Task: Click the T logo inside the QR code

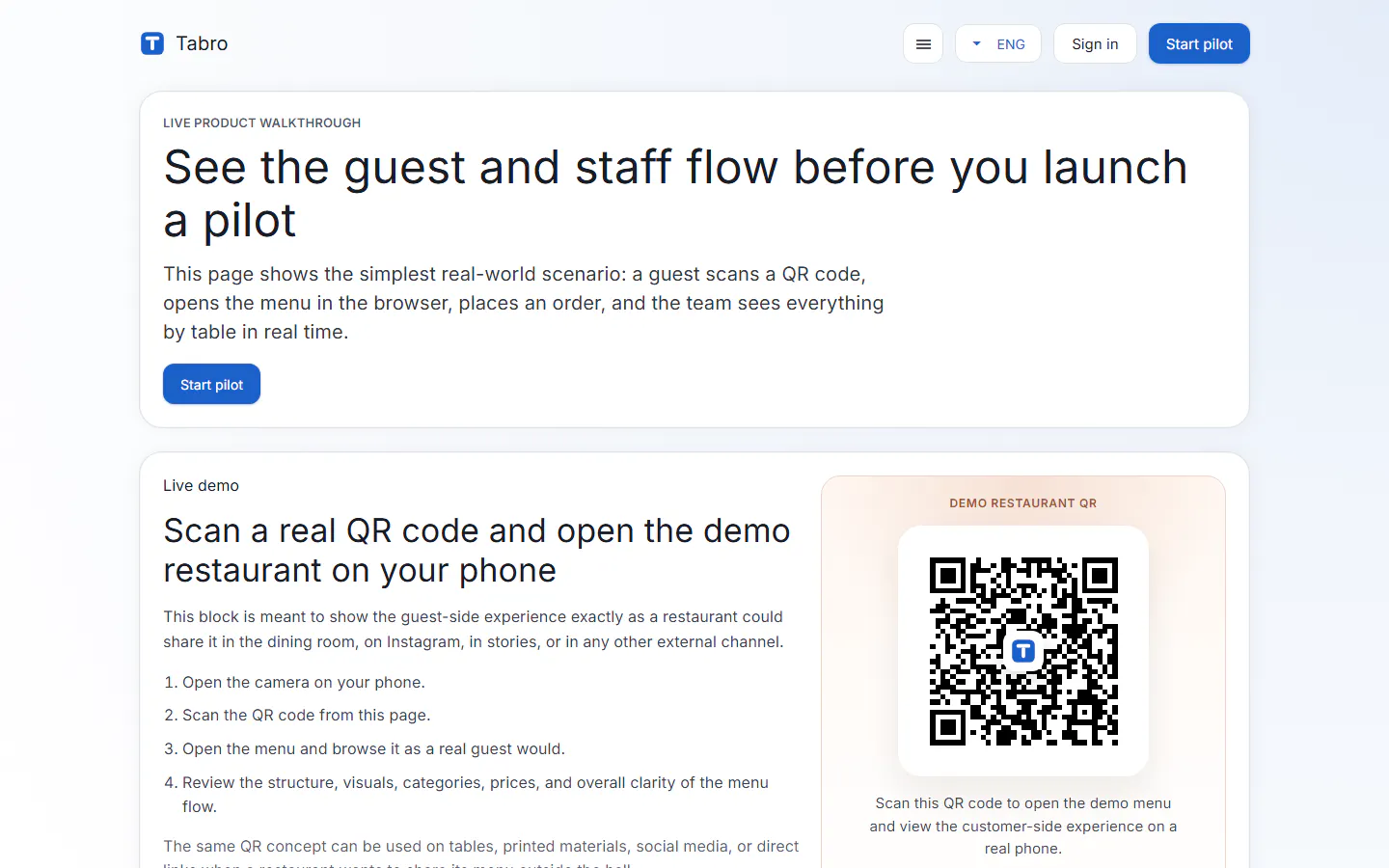Action: [1023, 651]
